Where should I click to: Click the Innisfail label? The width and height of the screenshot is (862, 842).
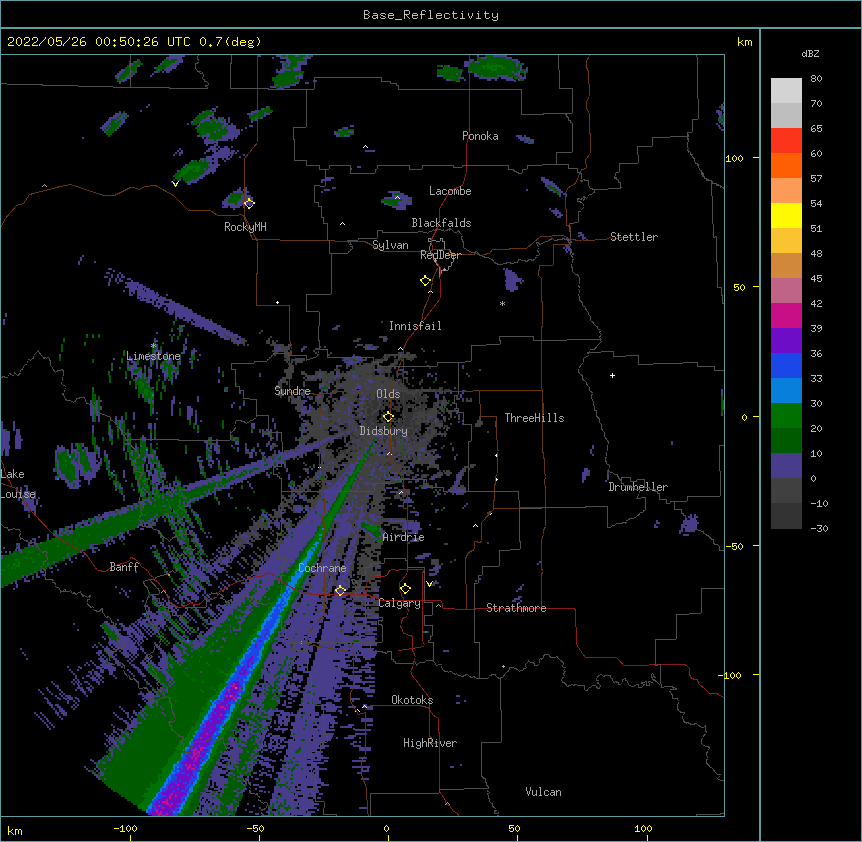415,326
